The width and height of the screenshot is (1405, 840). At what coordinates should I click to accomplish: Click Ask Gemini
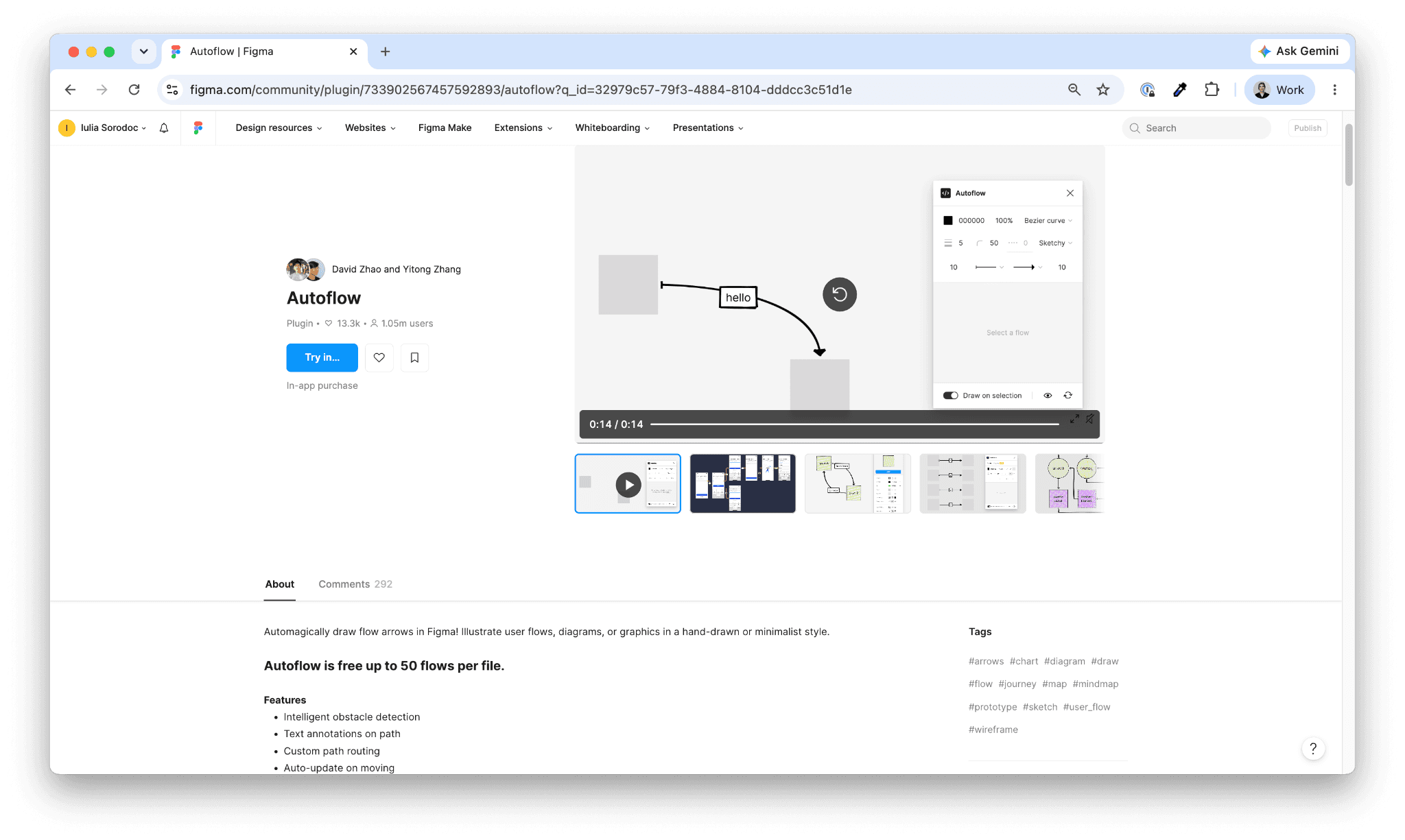pyautogui.click(x=1300, y=51)
